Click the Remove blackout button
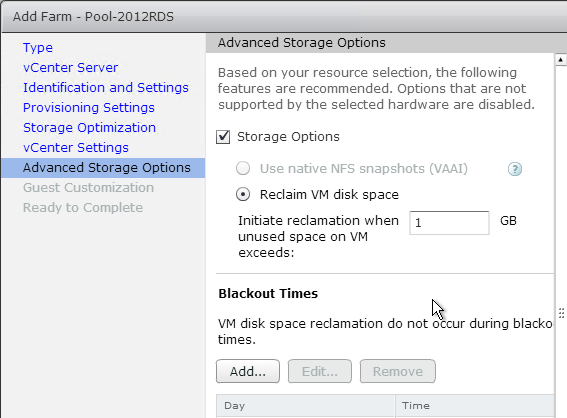 [x=397, y=371]
